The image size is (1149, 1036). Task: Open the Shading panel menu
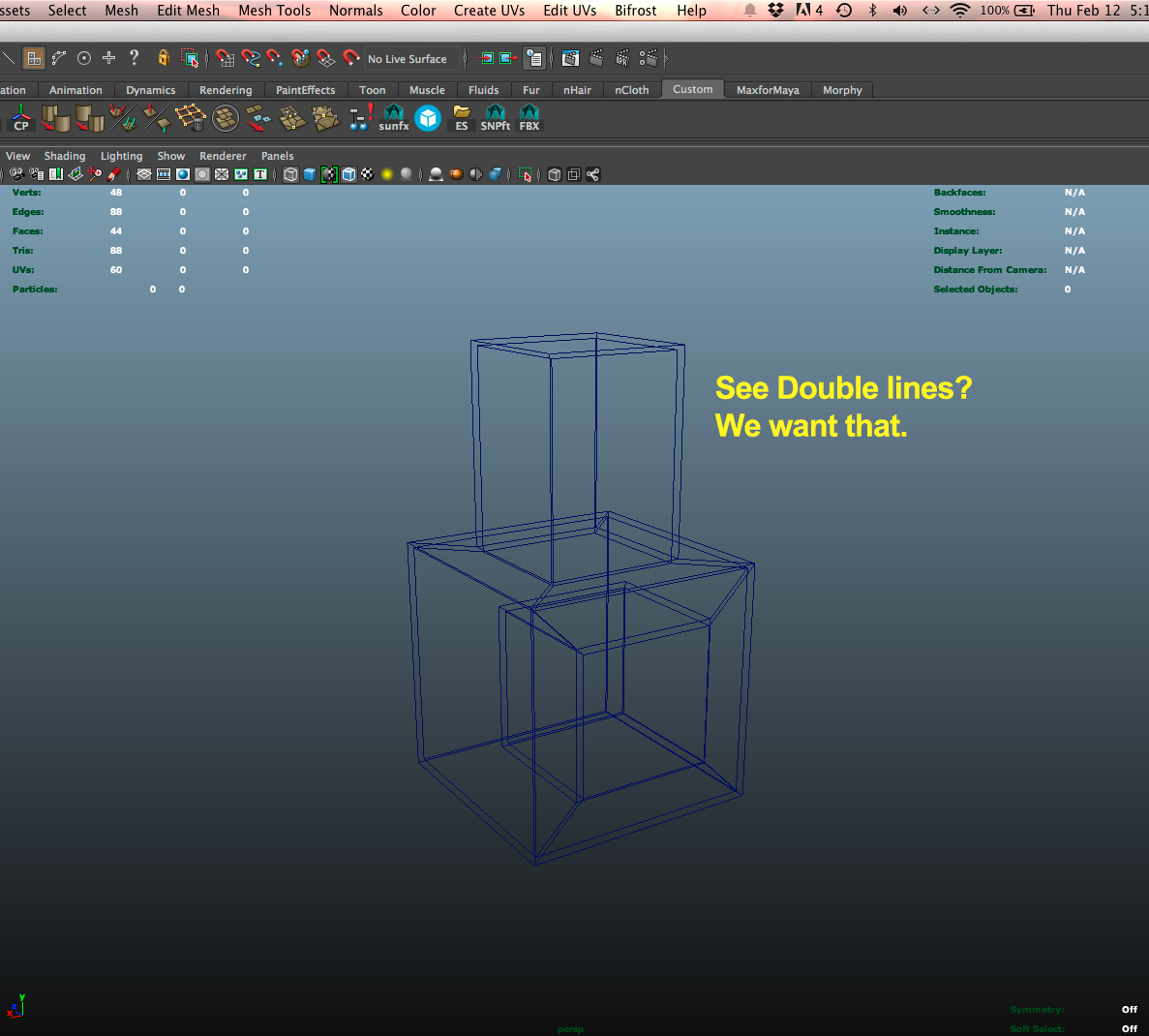click(65, 156)
